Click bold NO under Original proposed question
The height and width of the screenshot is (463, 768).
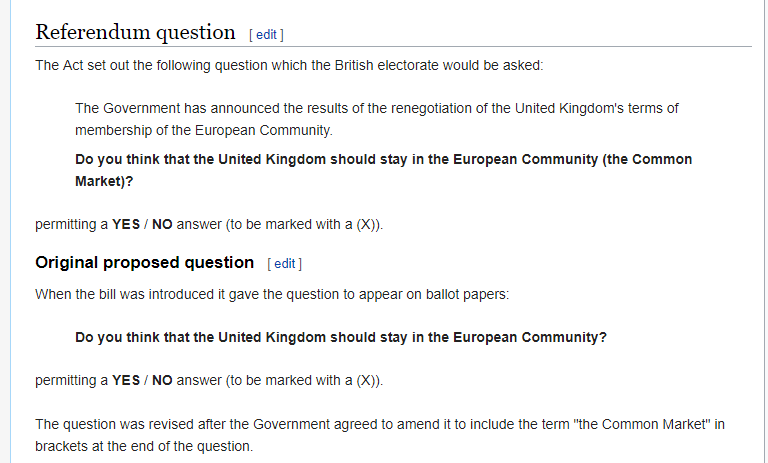(162, 381)
